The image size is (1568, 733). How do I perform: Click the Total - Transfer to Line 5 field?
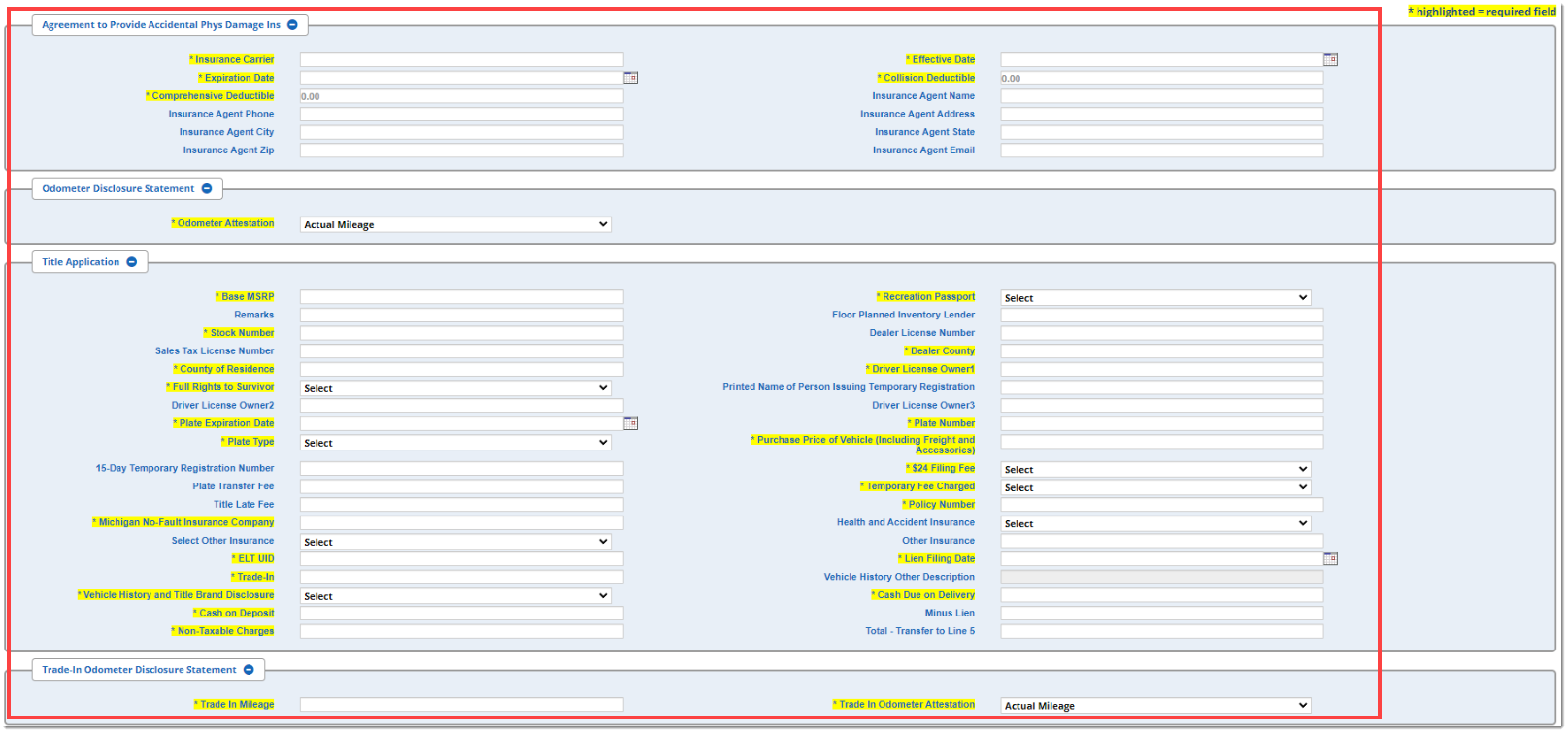[x=1162, y=632]
